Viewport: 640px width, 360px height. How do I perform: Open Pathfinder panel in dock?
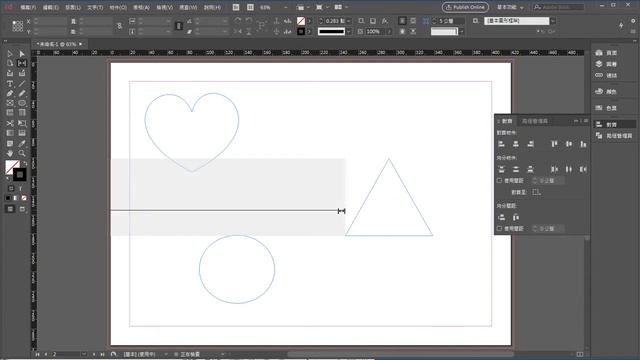pos(614,136)
